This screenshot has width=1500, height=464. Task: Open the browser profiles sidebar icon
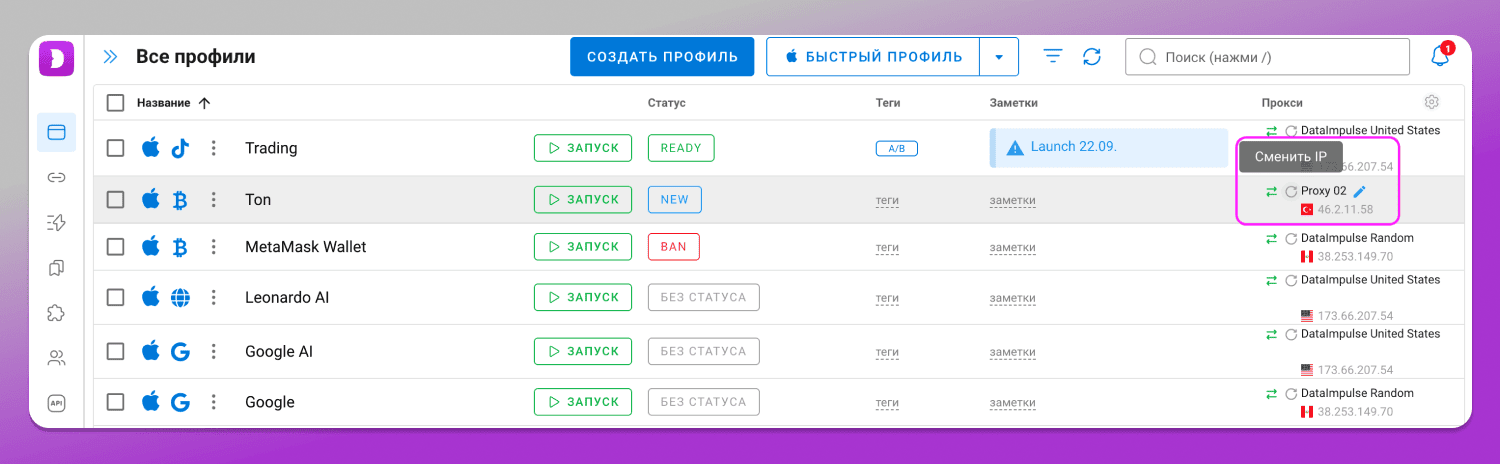point(56,132)
